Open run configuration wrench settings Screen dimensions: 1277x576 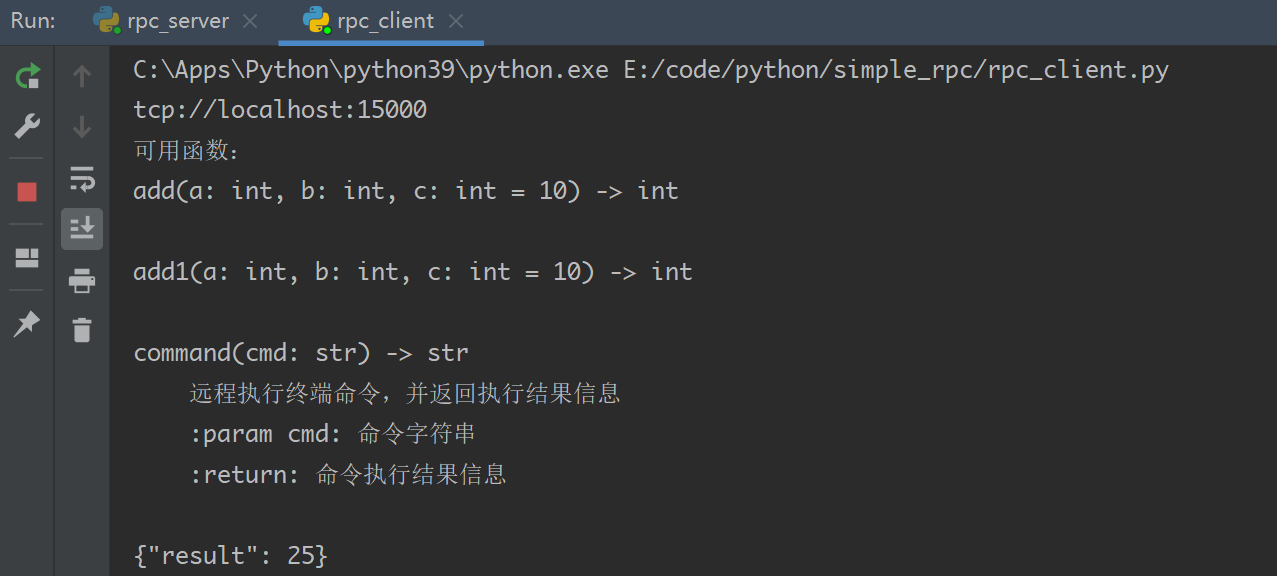click(x=27, y=127)
